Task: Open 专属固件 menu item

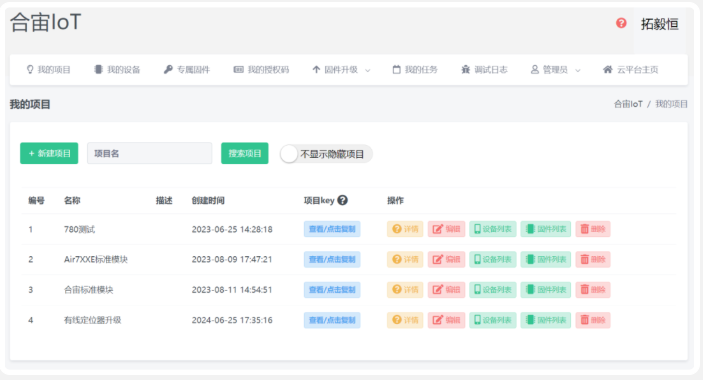Action: (187, 69)
